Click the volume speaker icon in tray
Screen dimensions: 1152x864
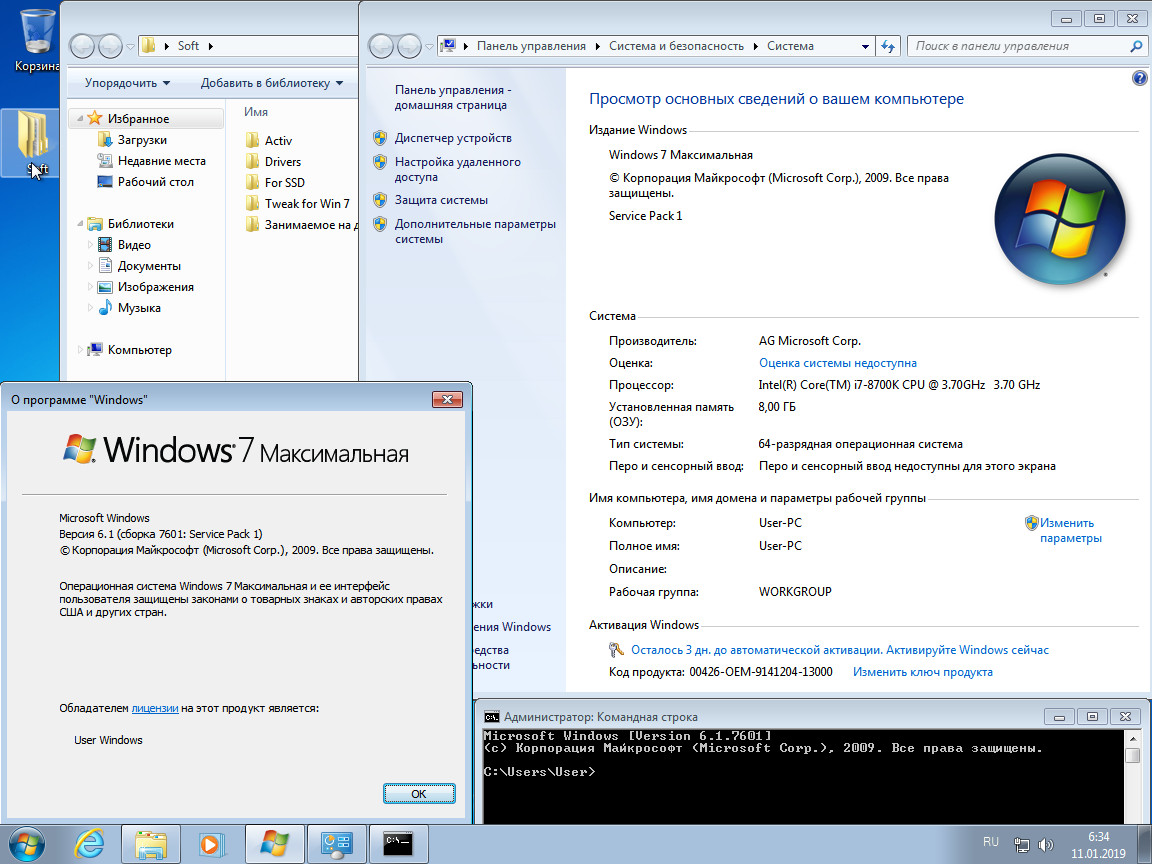(x=1046, y=845)
